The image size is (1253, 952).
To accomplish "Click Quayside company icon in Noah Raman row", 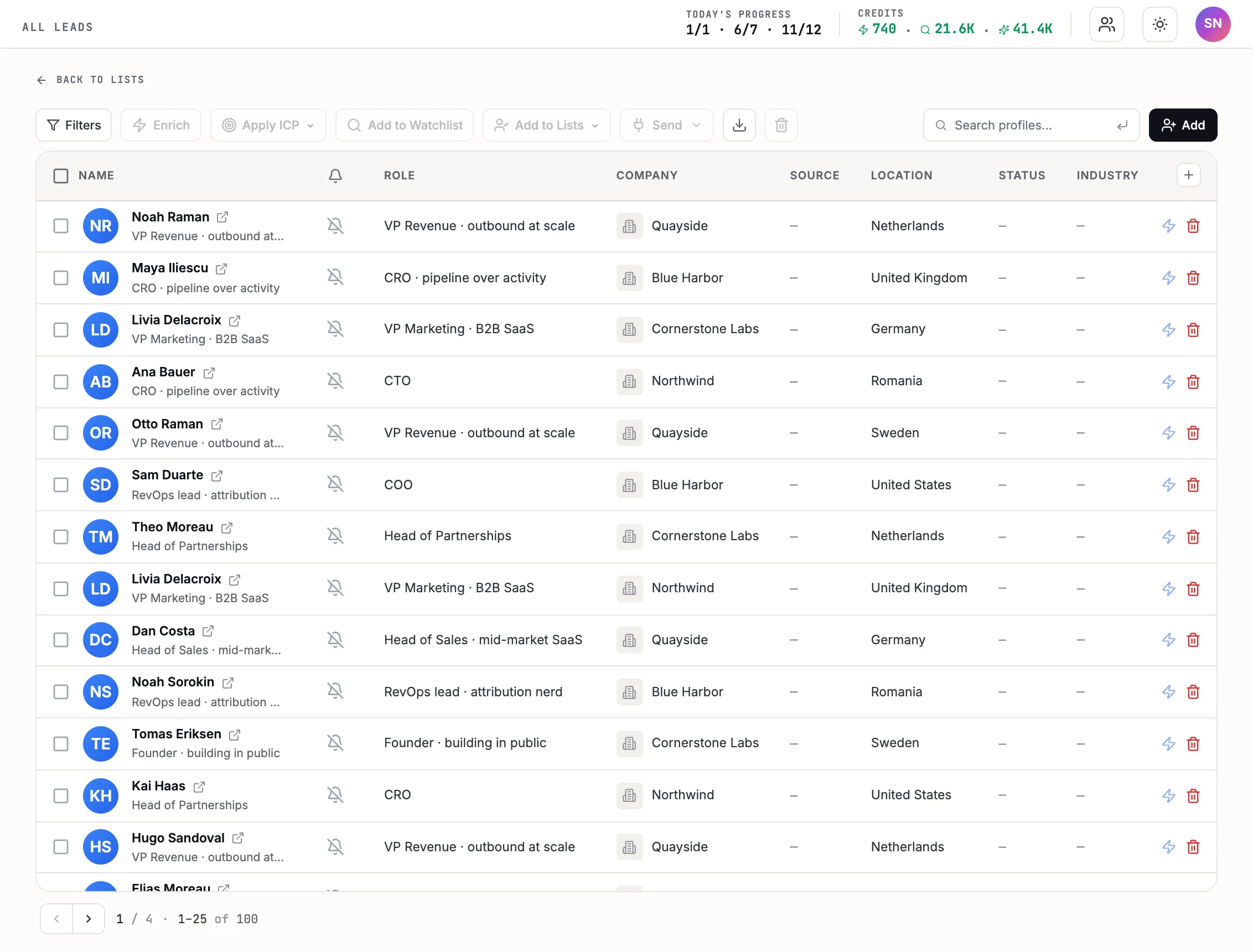I will (629, 226).
